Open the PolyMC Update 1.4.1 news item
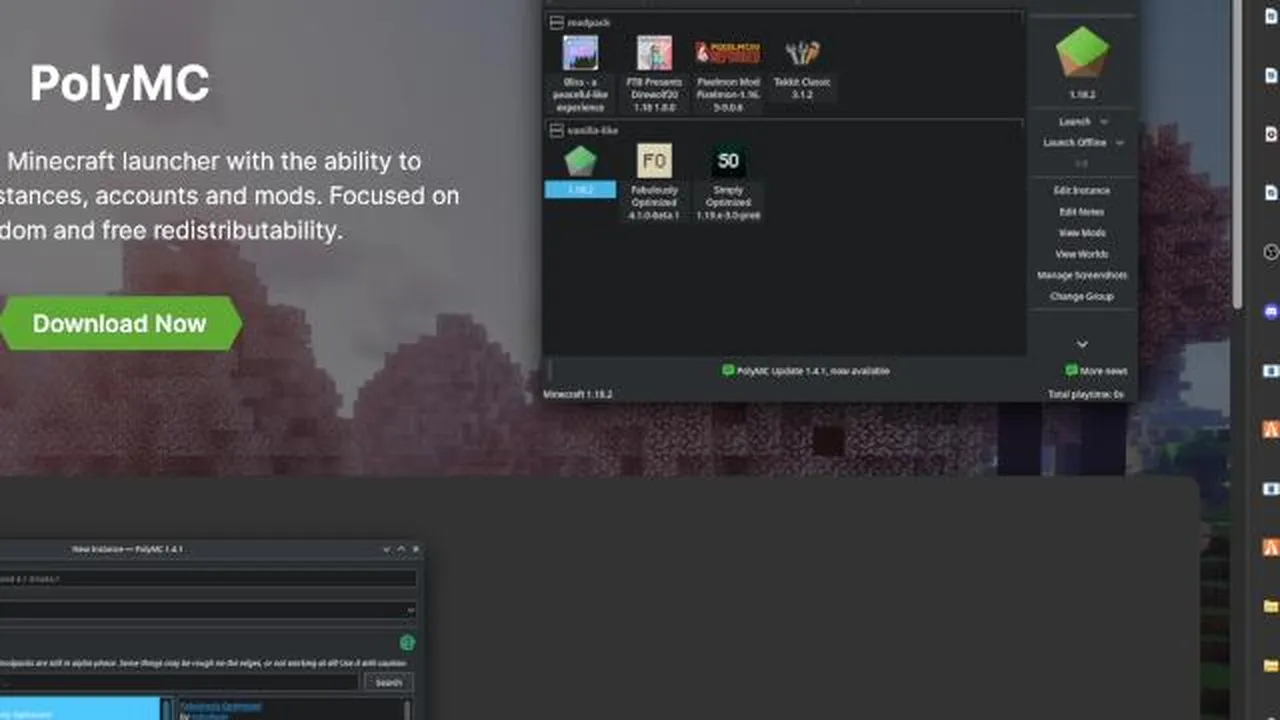1280x720 pixels. 806,371
